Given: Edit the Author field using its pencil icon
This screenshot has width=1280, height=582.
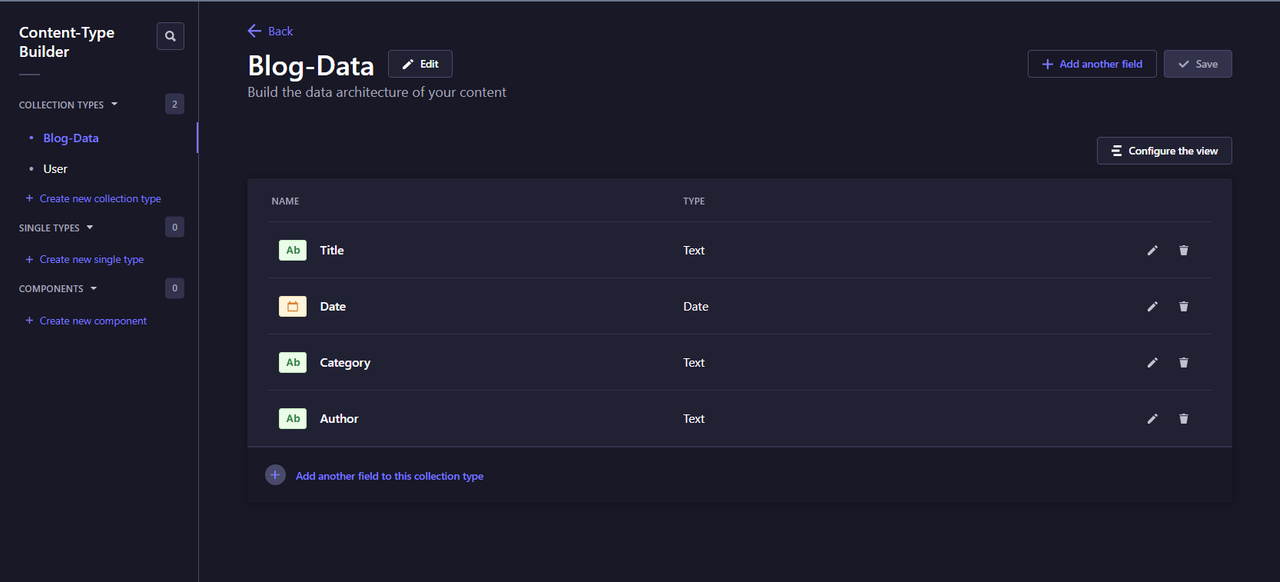Looking at the screenshot, I should [1152, 418].
